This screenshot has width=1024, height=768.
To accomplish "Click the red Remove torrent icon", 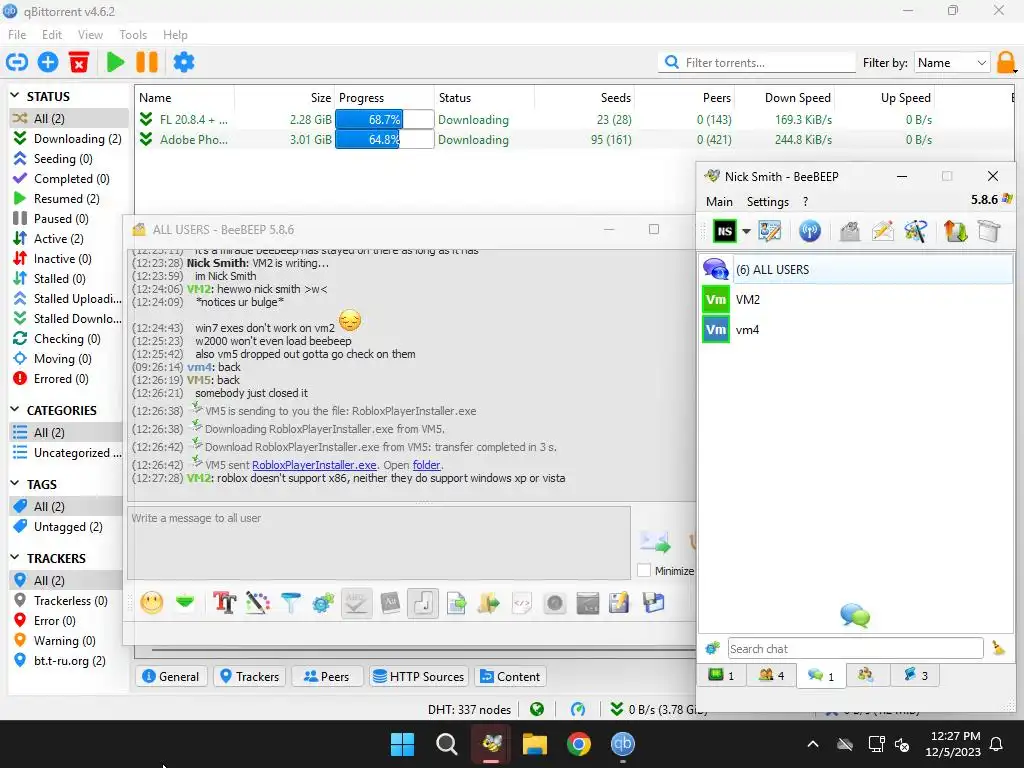I will point(79,63).
